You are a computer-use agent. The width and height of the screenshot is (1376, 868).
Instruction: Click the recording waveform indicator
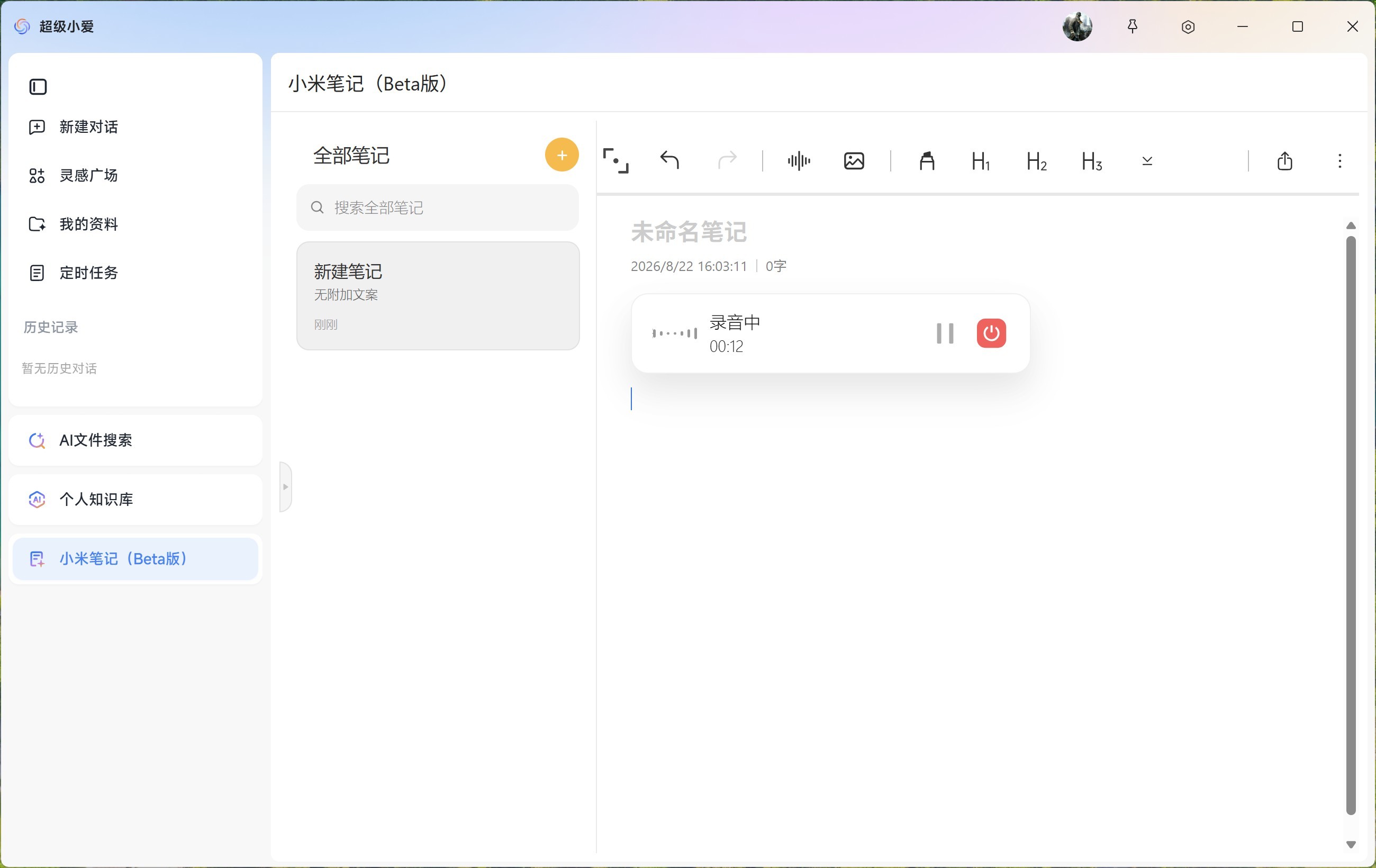coord(674,333)
